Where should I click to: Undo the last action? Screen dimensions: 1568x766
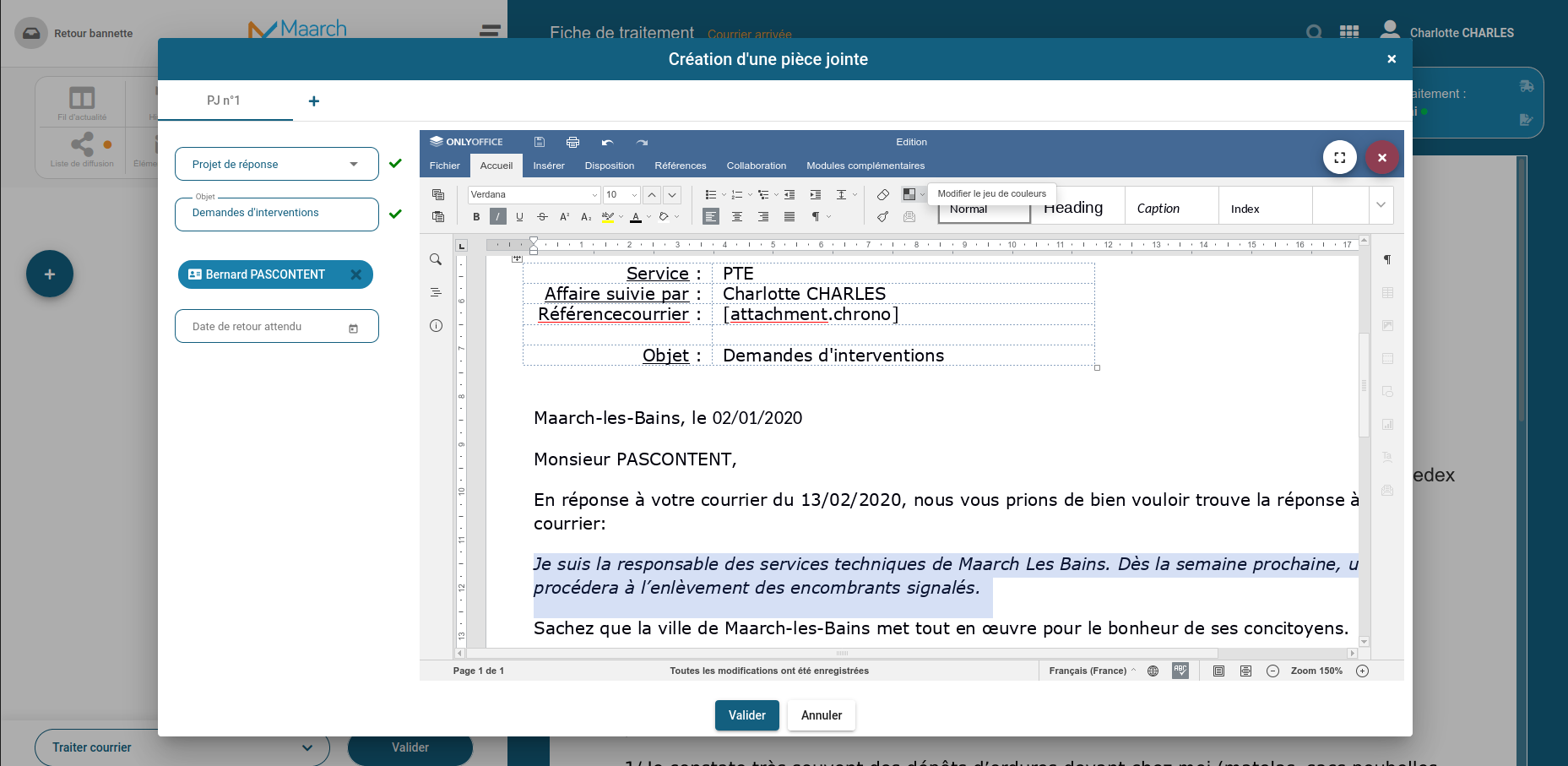(607, 142)
